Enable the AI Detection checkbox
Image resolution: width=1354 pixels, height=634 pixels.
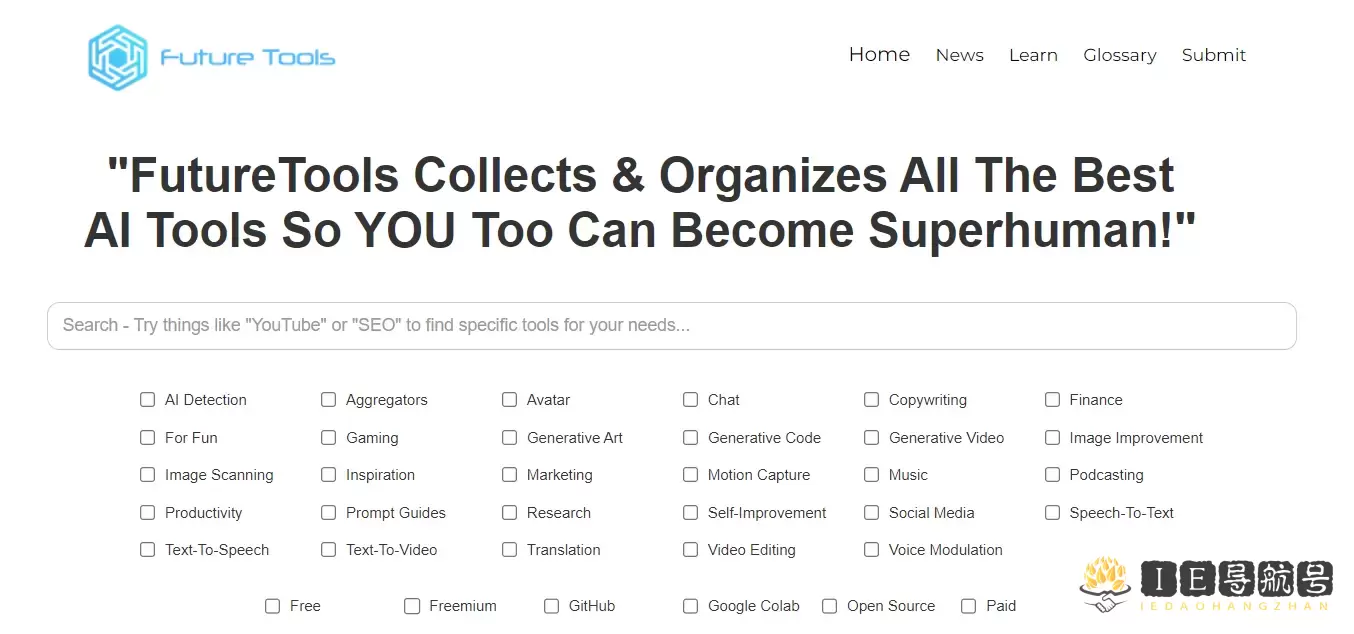(148, 400)
